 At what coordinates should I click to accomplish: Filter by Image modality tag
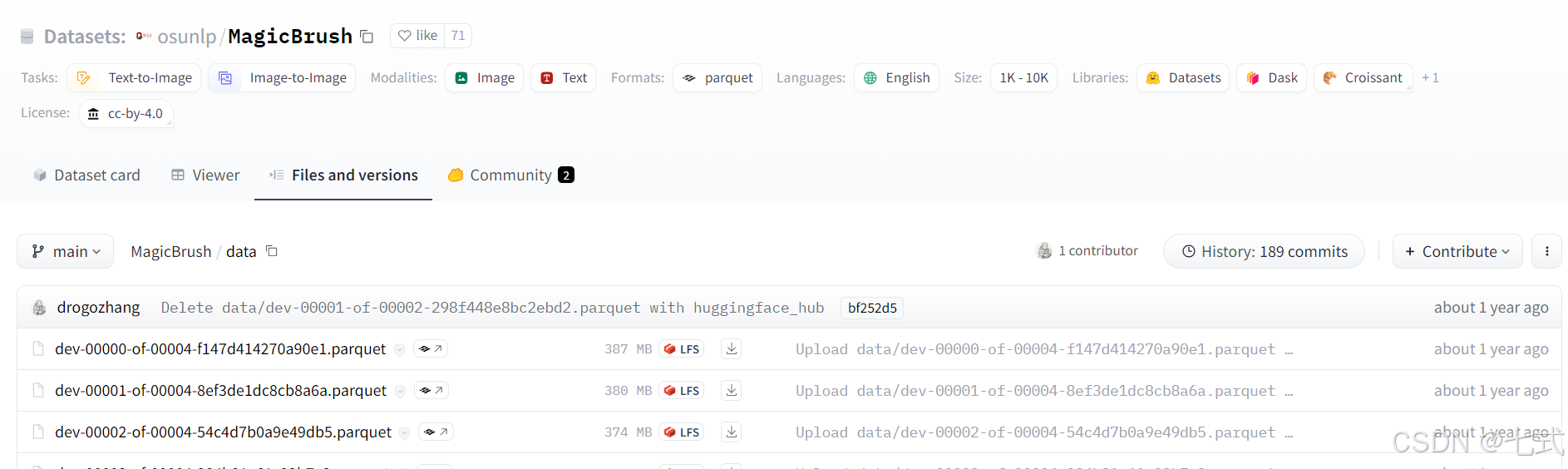485,78
